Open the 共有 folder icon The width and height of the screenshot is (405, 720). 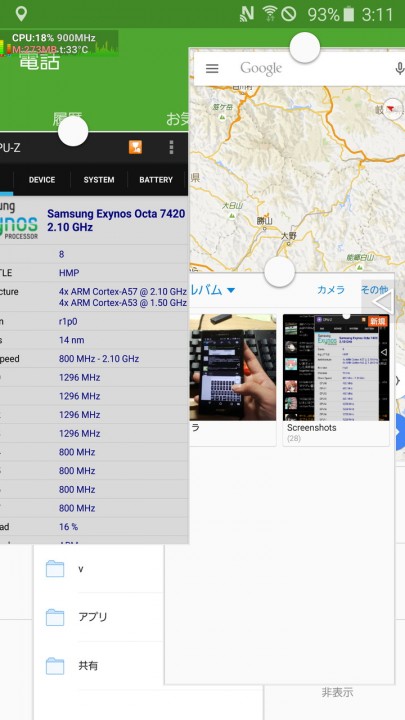[55, 666]
